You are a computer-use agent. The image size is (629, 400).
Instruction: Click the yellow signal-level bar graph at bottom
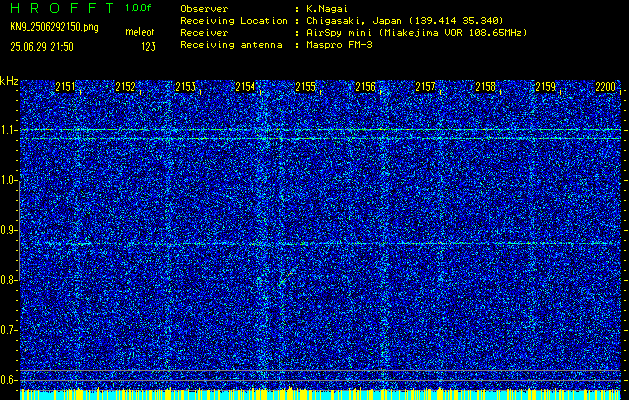(x=320, y=394)
